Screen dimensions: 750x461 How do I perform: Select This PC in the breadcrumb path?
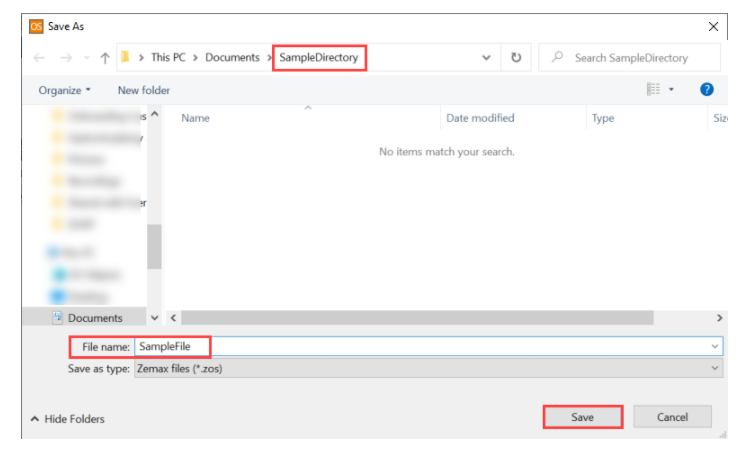(x=168, y=57)
